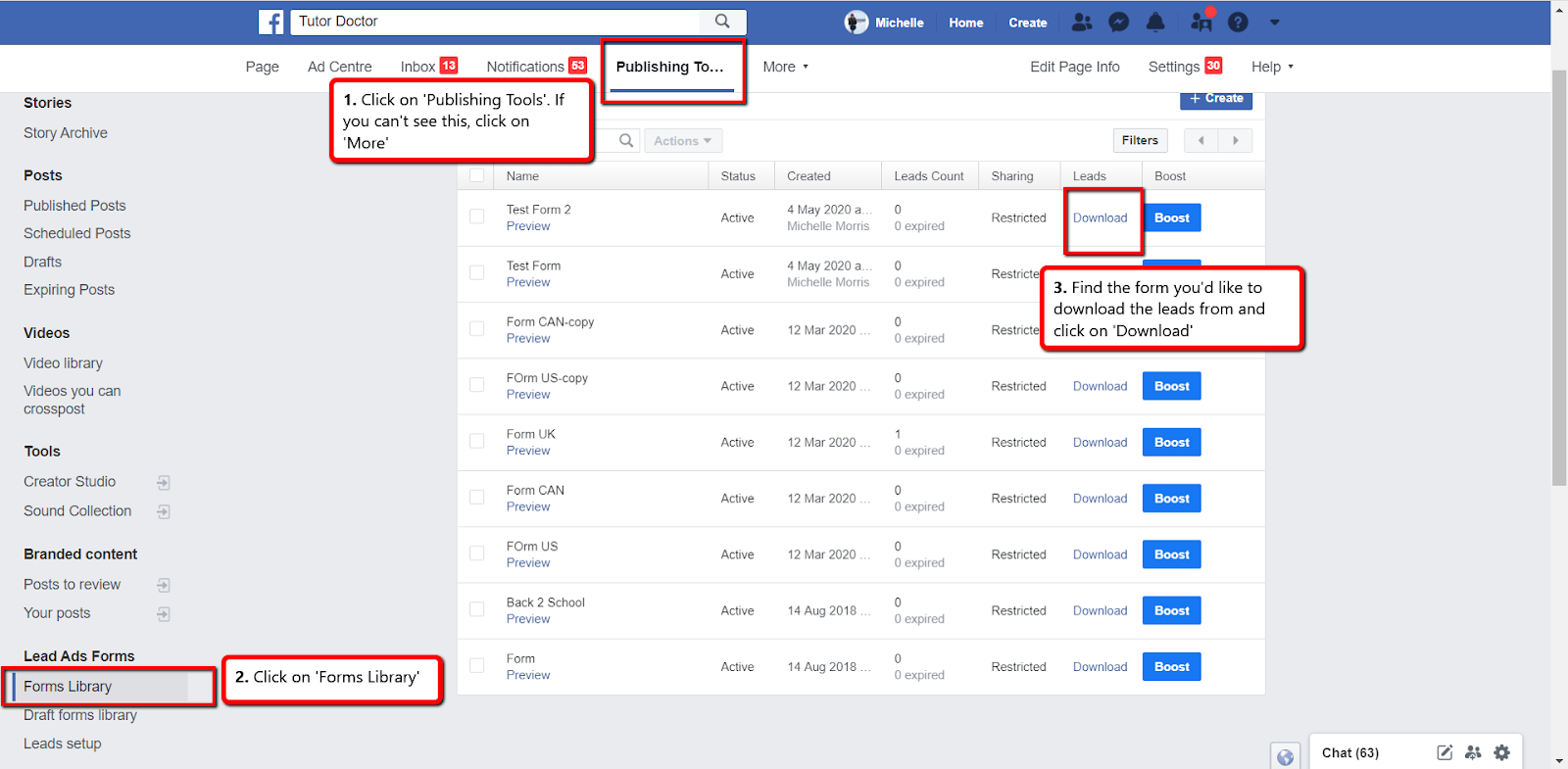Open chat settings gear icon
The image size is (1568, 769).
1501,752
